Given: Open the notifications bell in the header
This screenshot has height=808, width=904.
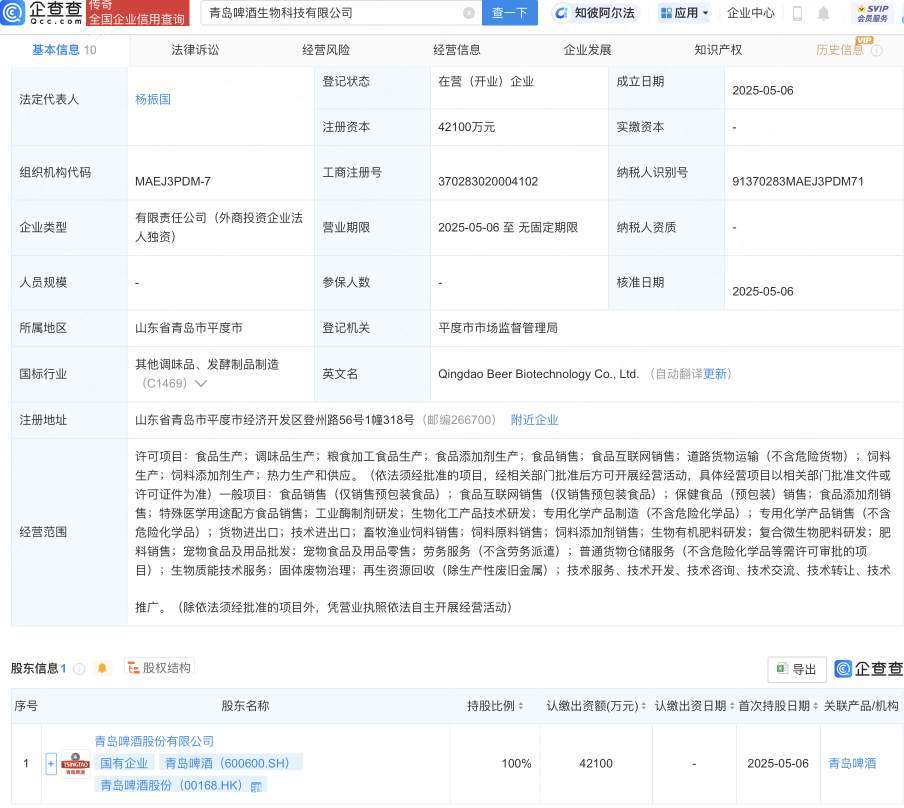Looking at the screenshot, I should (x=823, y=13).
